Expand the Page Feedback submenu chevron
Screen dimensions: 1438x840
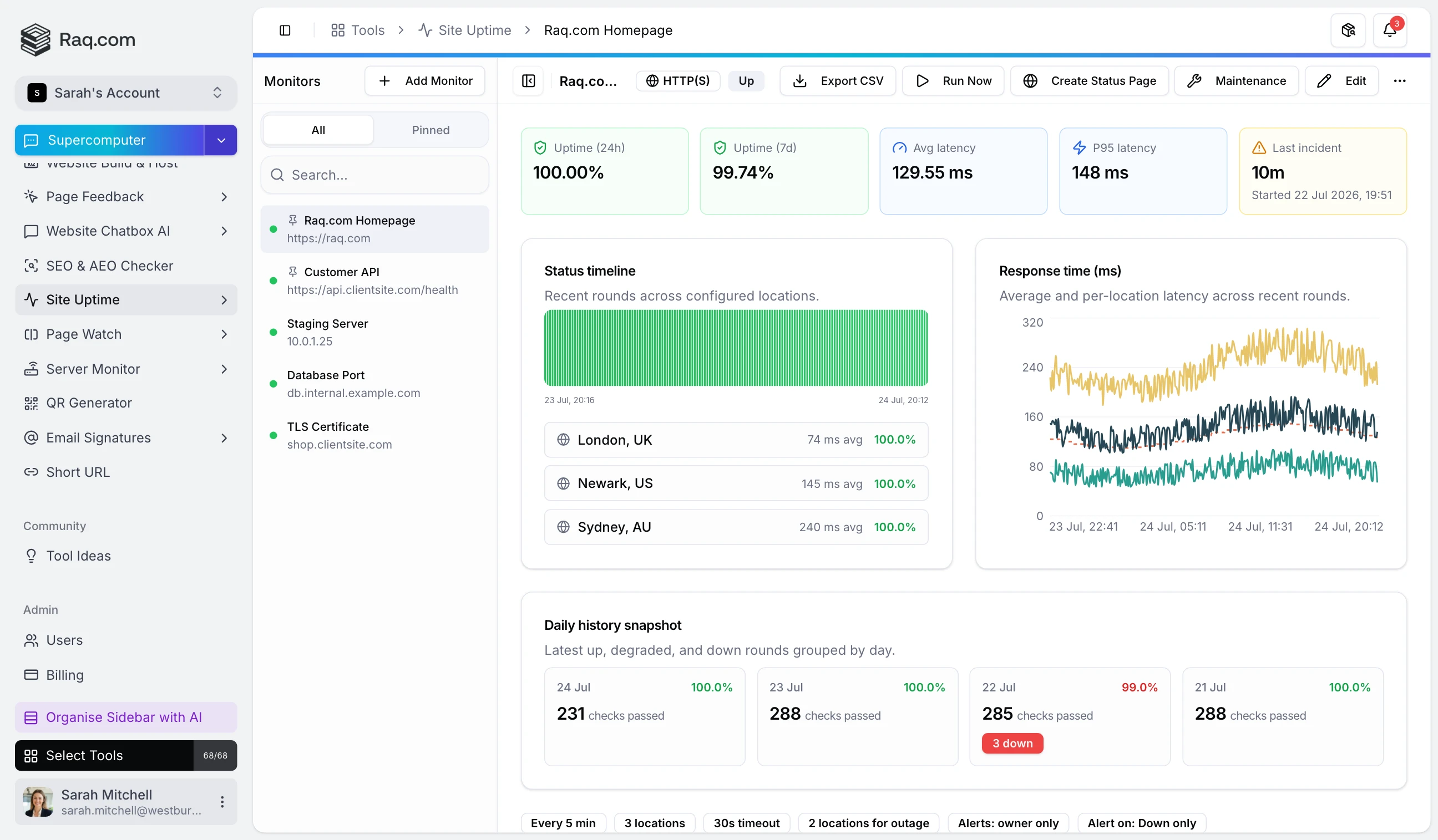click(224, 197)
